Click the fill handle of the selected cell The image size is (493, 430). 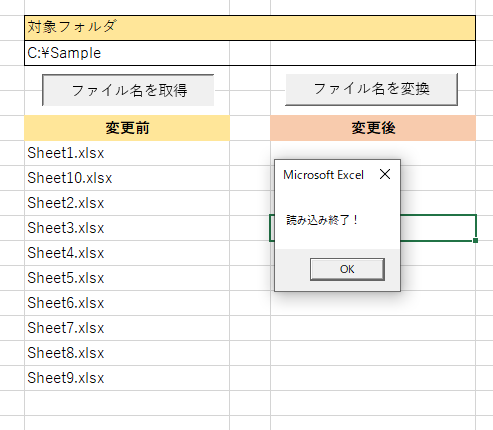point(475,240)
